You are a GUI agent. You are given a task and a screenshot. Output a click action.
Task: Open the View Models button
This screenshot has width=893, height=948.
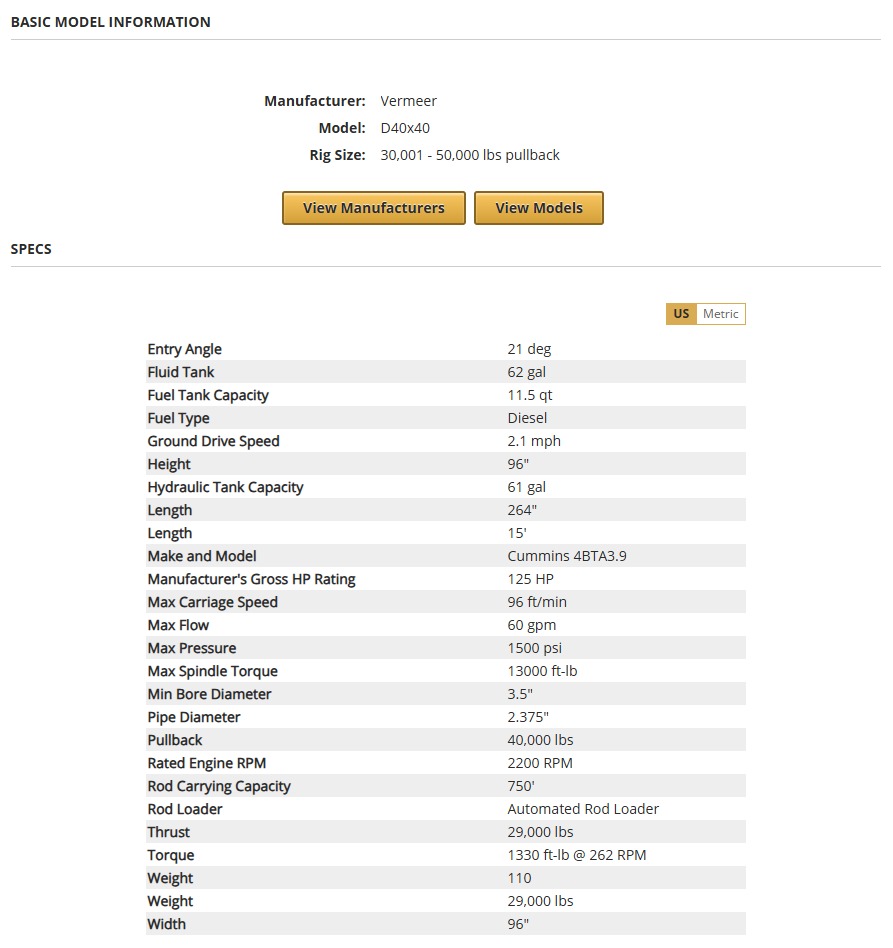coord(538,208)
